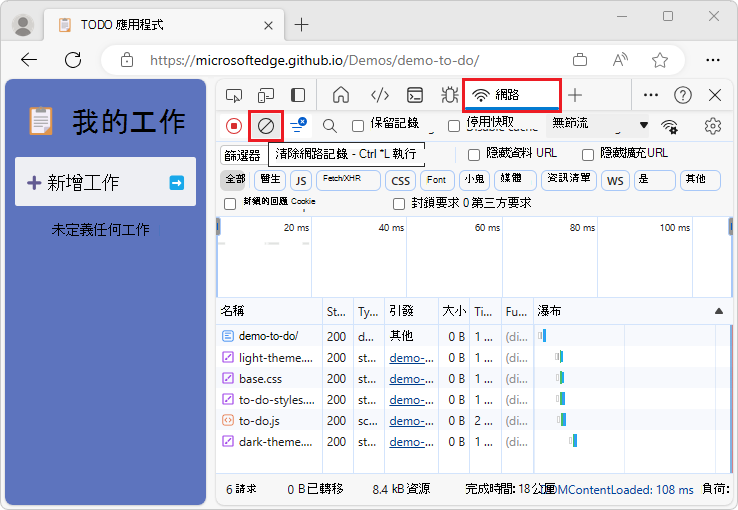Filter requests by 全部

[x=235, y=180]
